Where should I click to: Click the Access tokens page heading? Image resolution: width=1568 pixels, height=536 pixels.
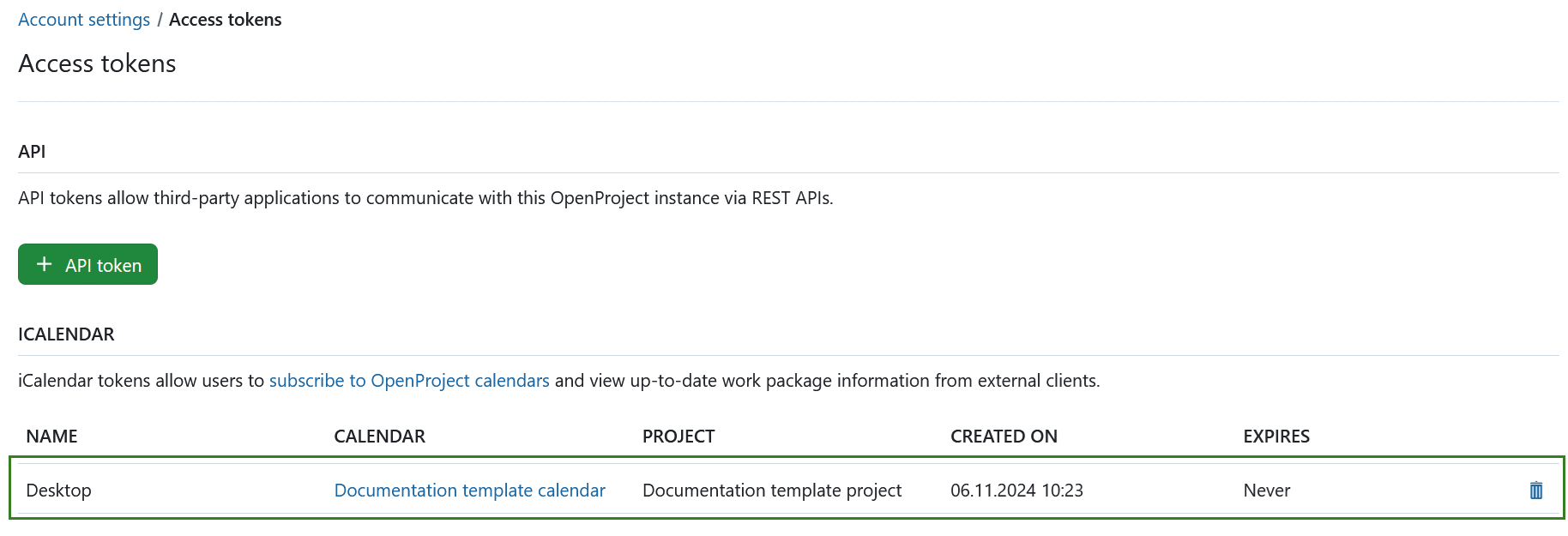(97, 63)
